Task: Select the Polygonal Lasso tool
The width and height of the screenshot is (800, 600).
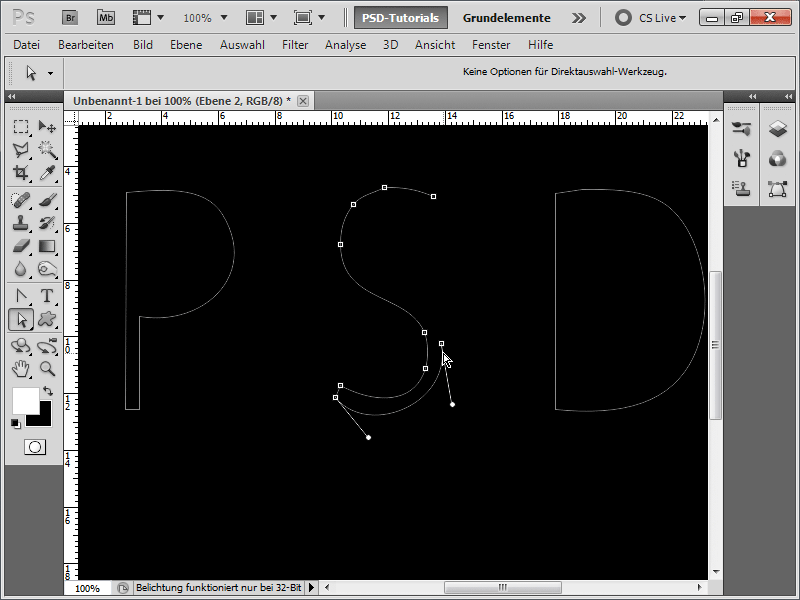Action: (x=20, y=149)
